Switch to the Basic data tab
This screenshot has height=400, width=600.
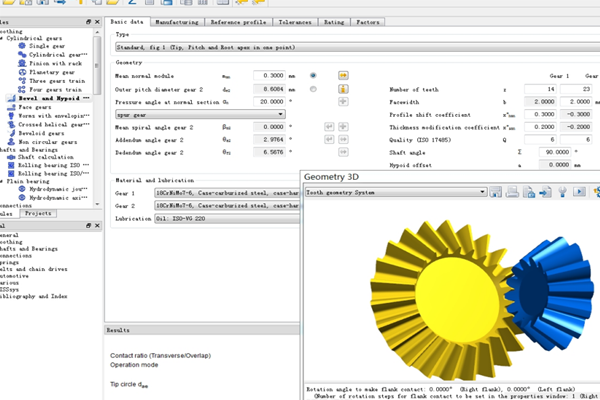coord(127,22)
